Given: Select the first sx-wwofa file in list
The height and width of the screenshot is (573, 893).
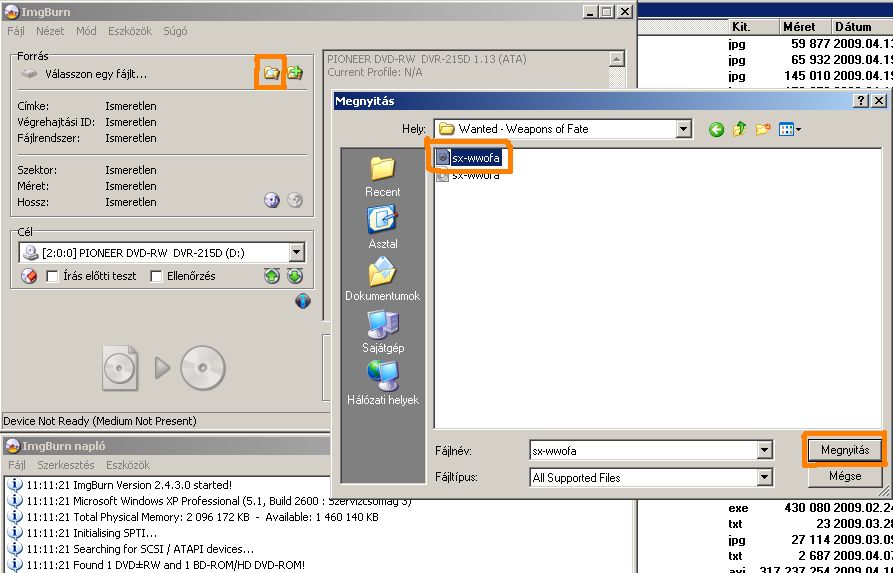Looking at the screenshot, I should [x=474, y=158].
